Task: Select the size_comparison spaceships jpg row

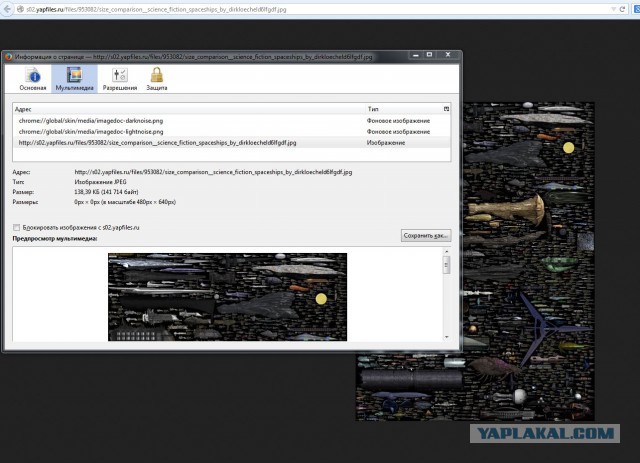Action: (x=231, y=143)
